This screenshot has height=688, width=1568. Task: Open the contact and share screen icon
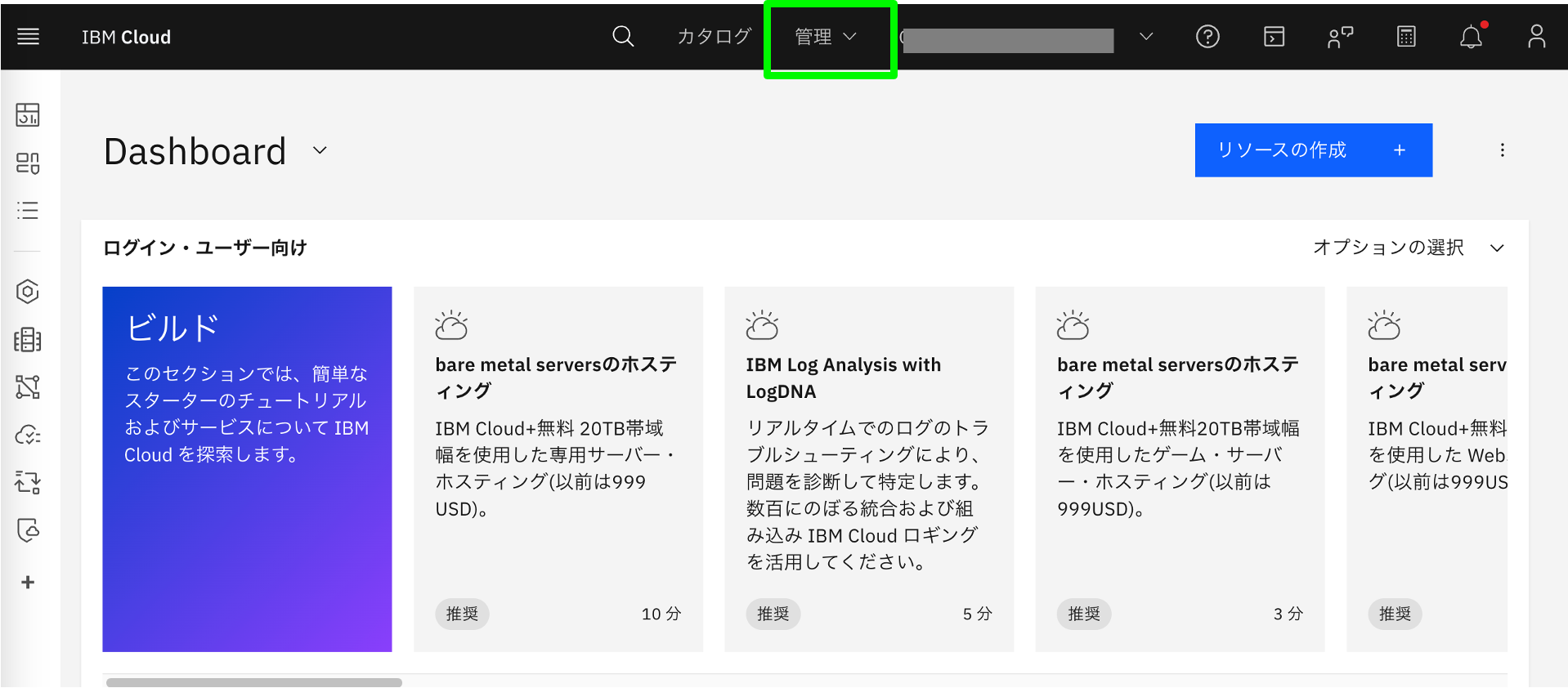click(x=1340, y=37)
